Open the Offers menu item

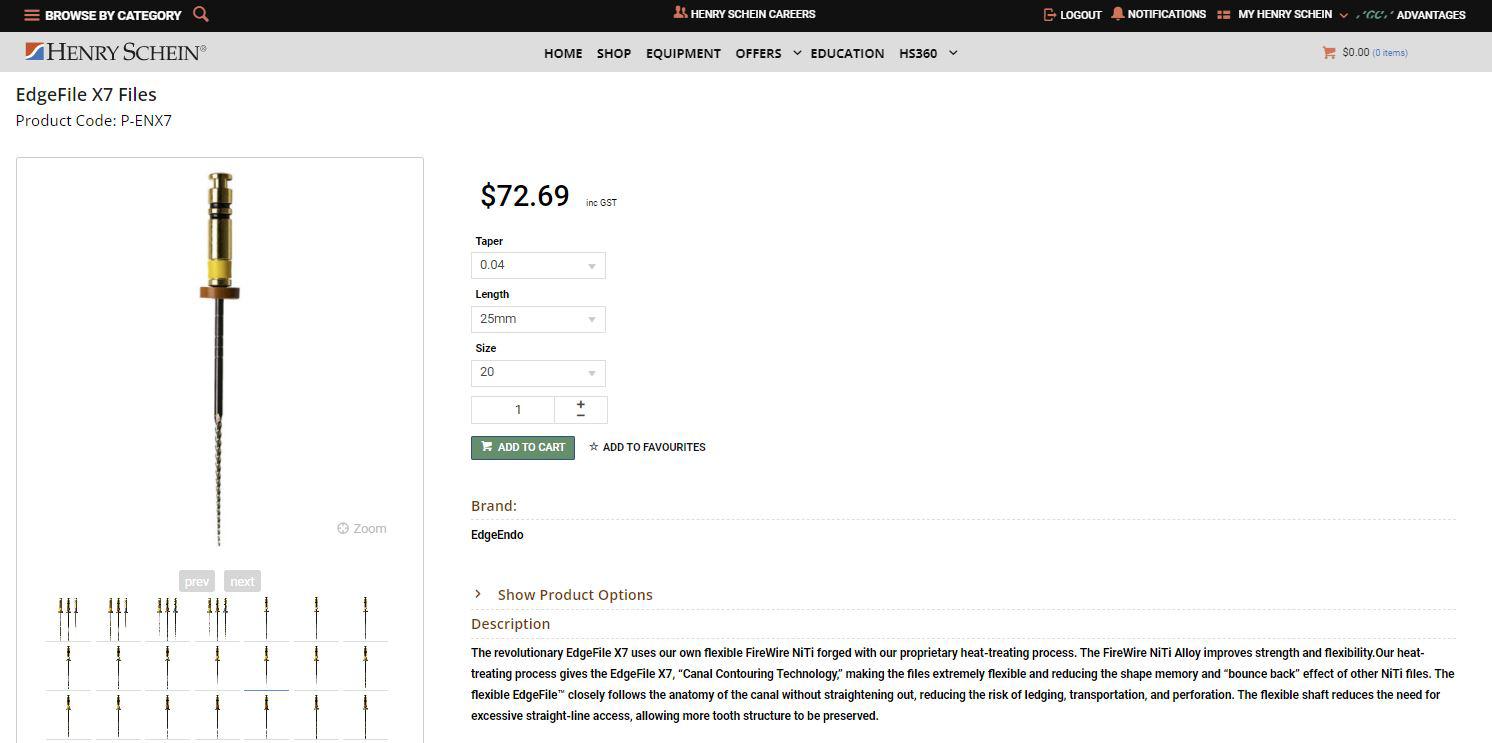click(x=758, y=53)
